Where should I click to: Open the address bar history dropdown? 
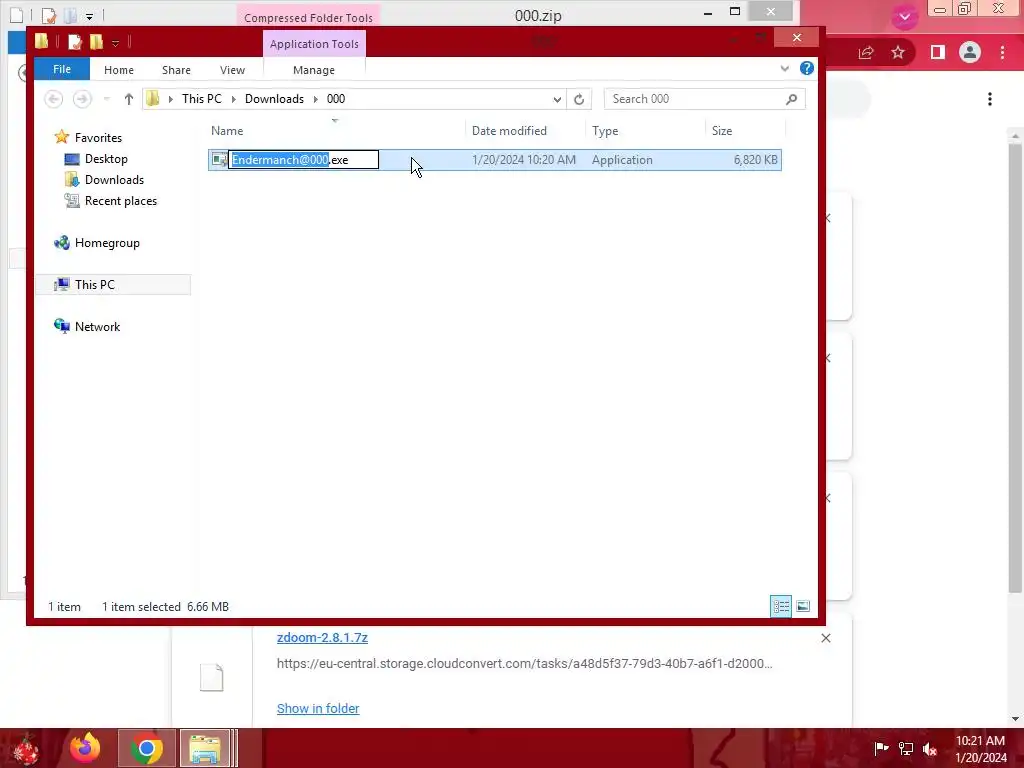point(557,99)
